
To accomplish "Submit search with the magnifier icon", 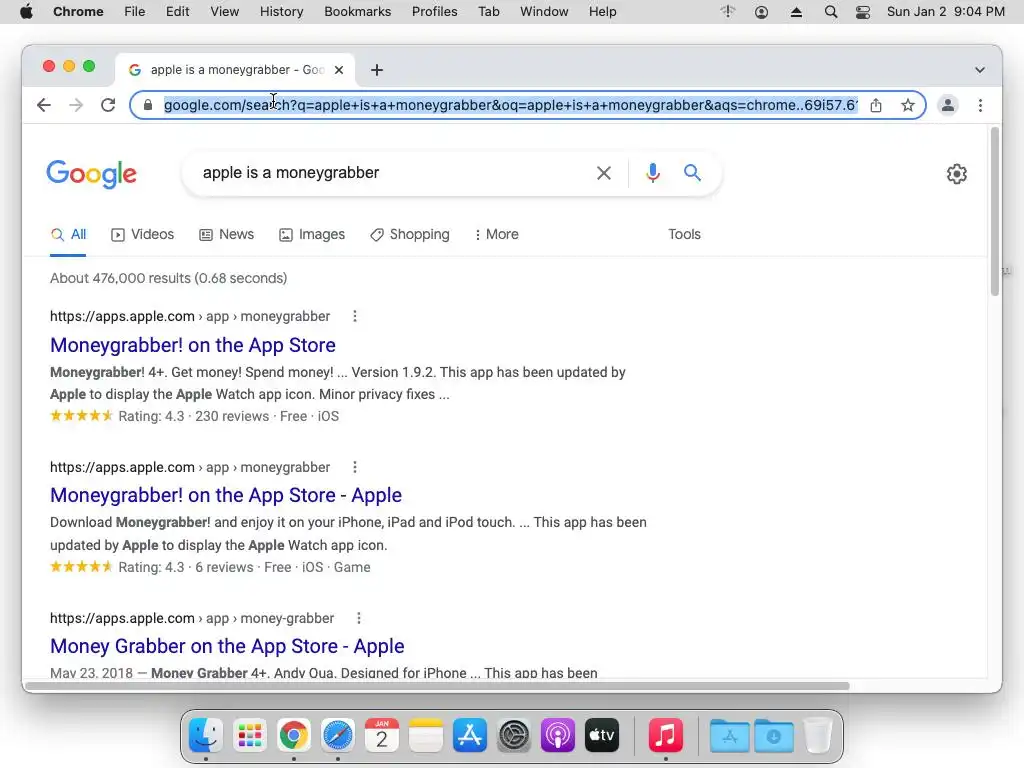I will click(x=692, y=172).
